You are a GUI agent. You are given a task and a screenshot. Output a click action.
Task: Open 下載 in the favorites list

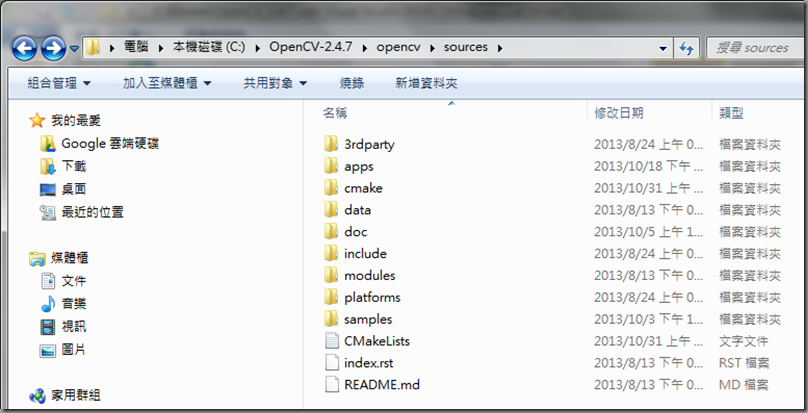click(x=74, y=166)
